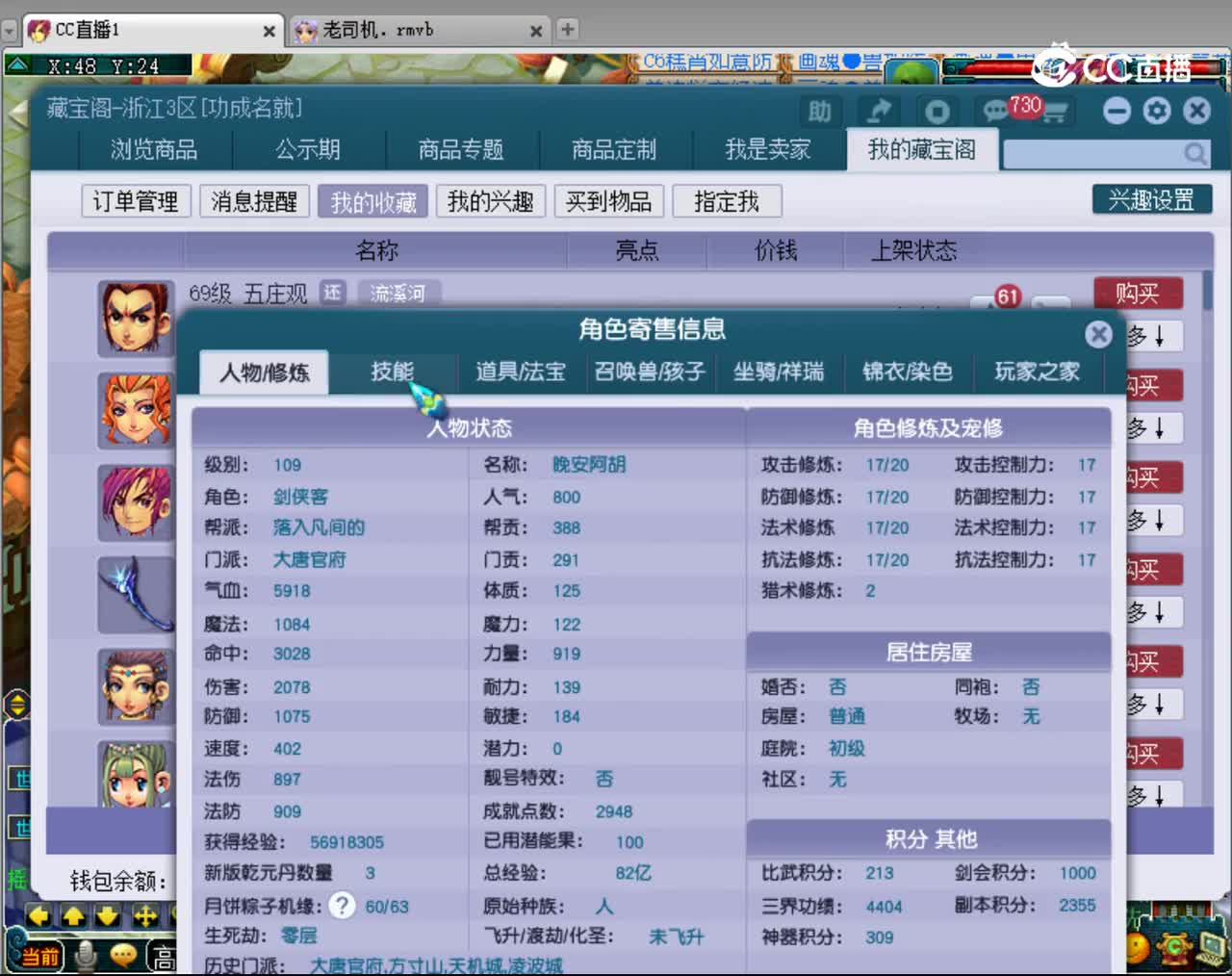Click the 我的兴趣 button

491,201
